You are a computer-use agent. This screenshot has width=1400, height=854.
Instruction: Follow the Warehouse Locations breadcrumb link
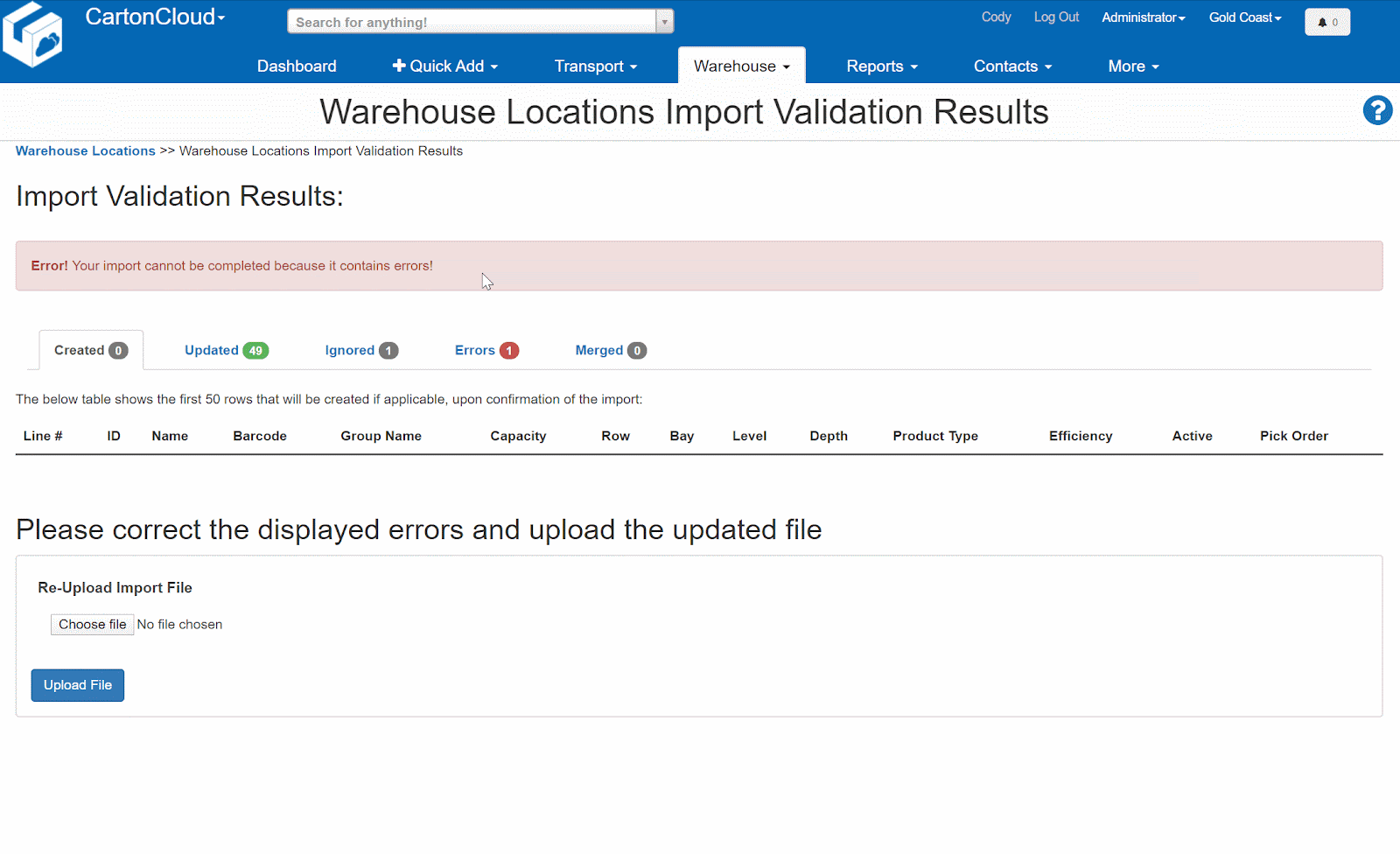pyautogui.click(x=86, y=151)
